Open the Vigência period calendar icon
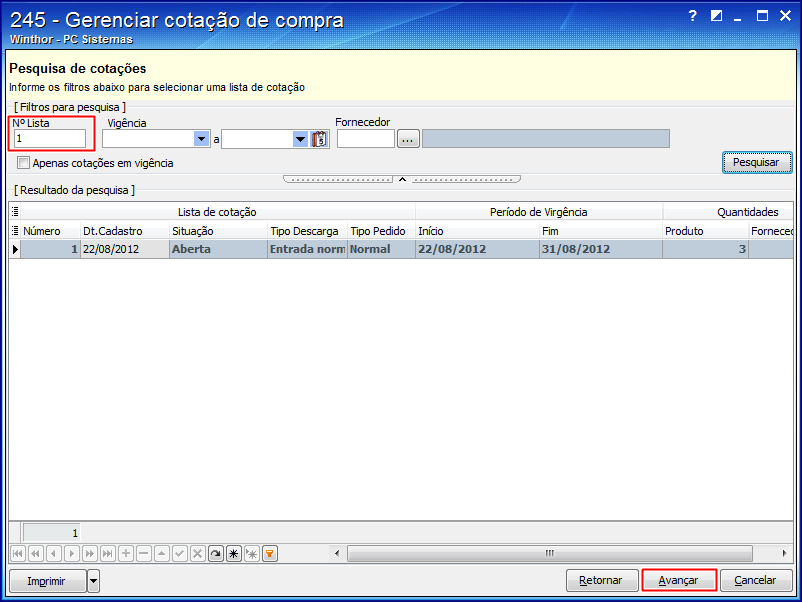The image size is (802, 602). [319, 139]
